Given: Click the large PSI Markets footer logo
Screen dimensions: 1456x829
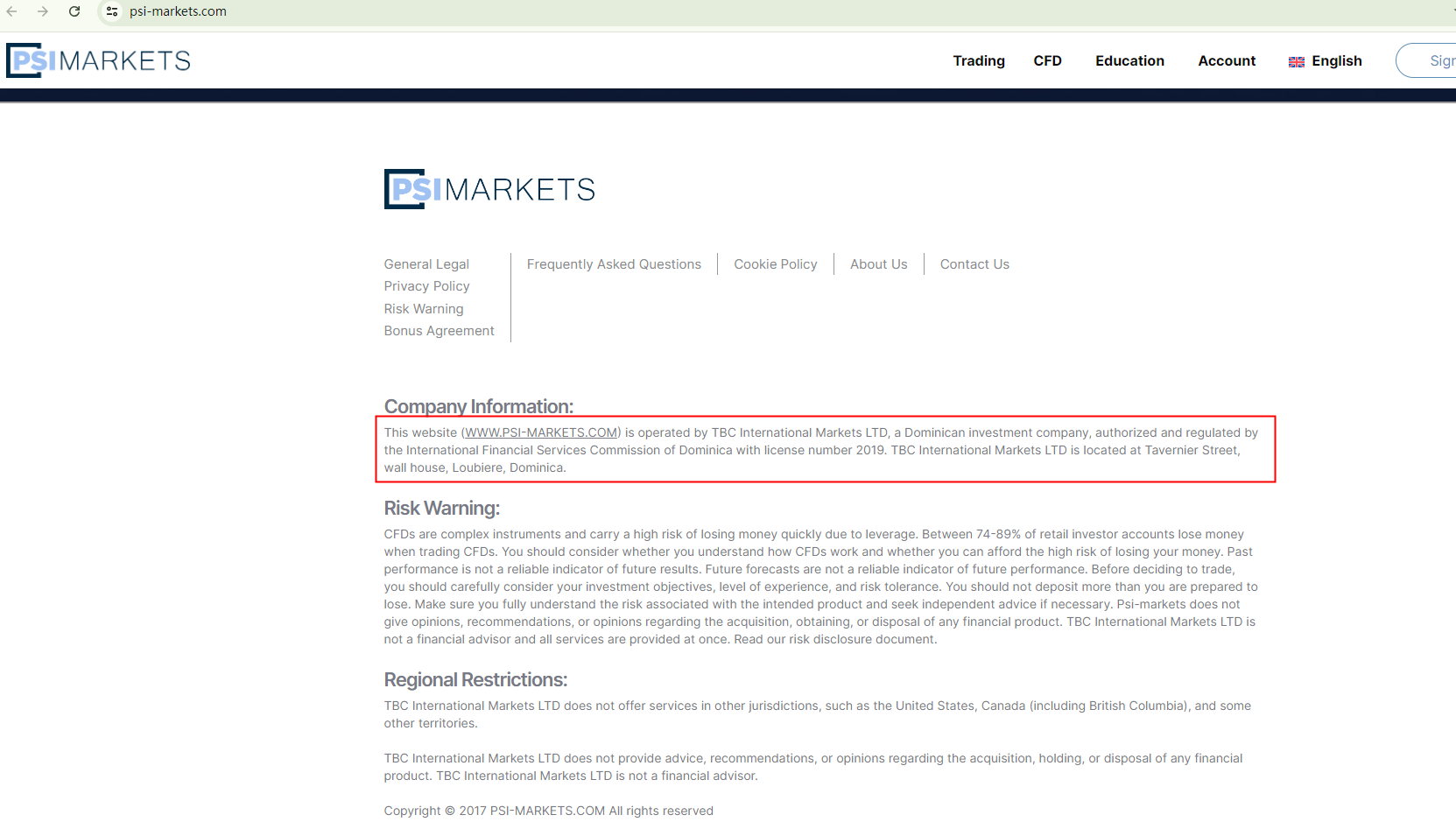Looking at the screenshot, I should 489,189.
